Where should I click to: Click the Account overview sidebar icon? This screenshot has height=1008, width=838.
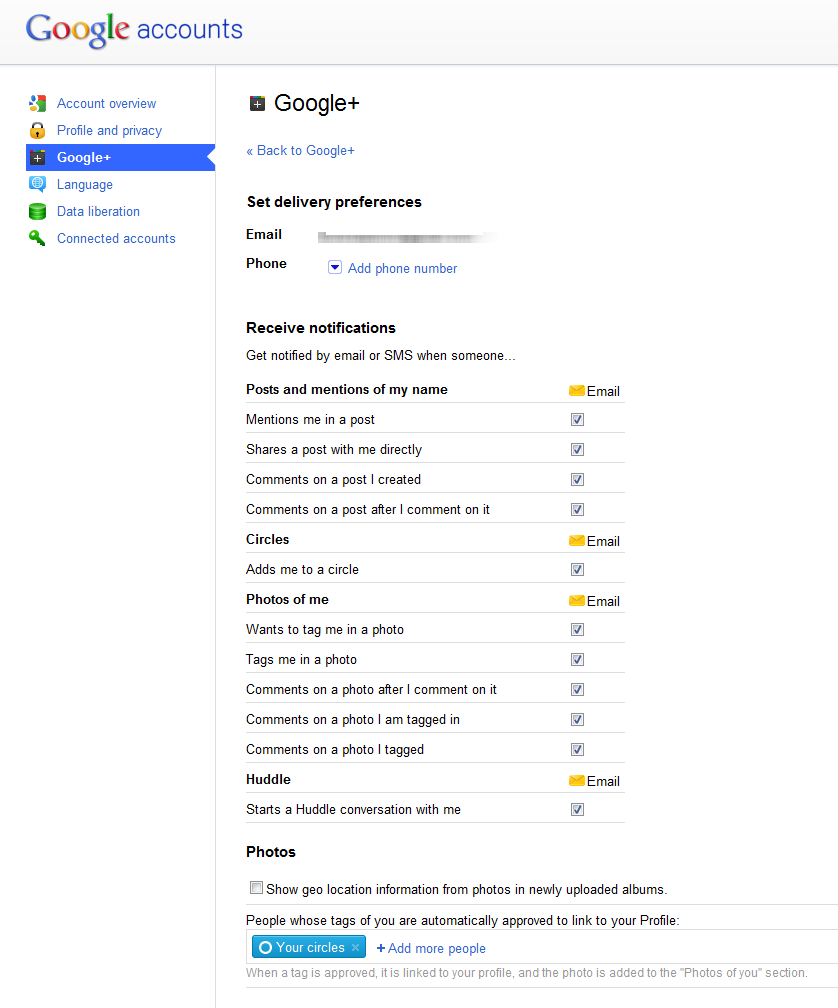coord(38,103)
